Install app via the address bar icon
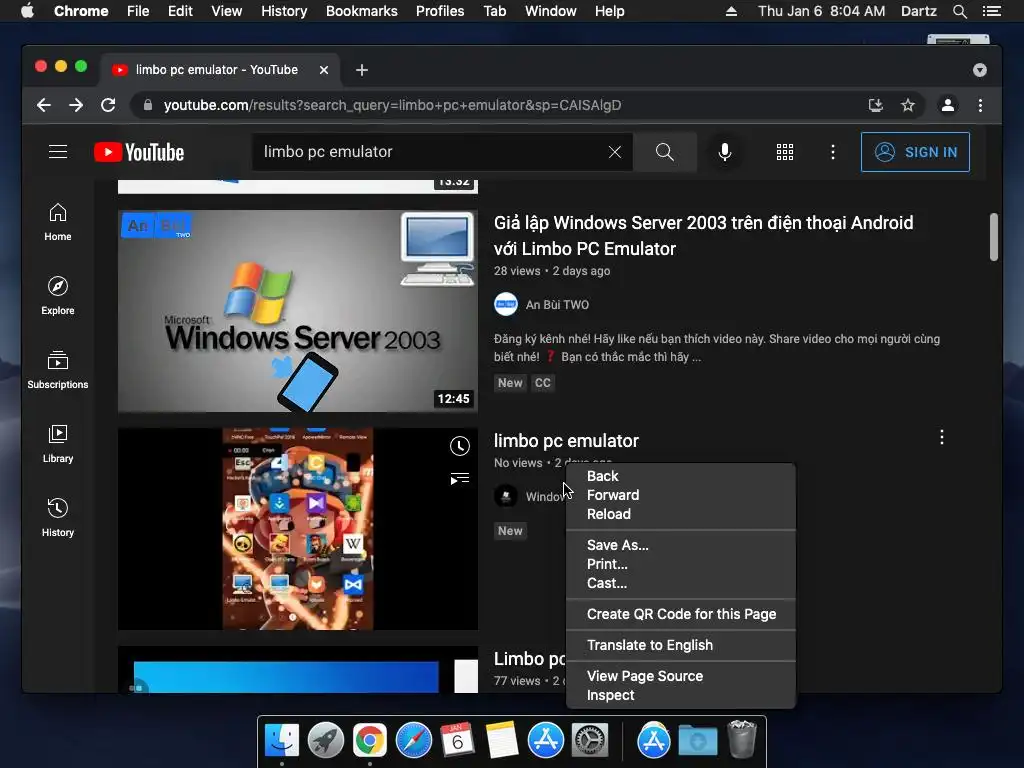 [876, 105]
